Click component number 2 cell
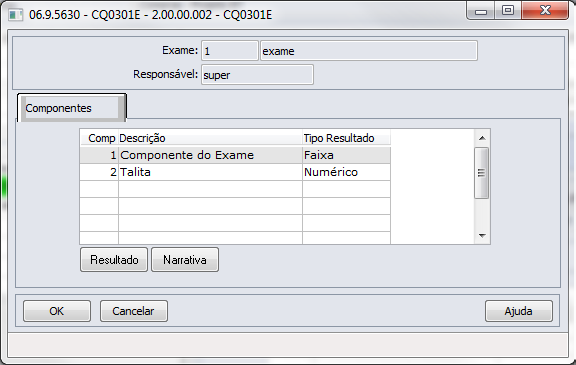Image resolution: width=576 pixels, height=365 pixels. tap(100, 172)
